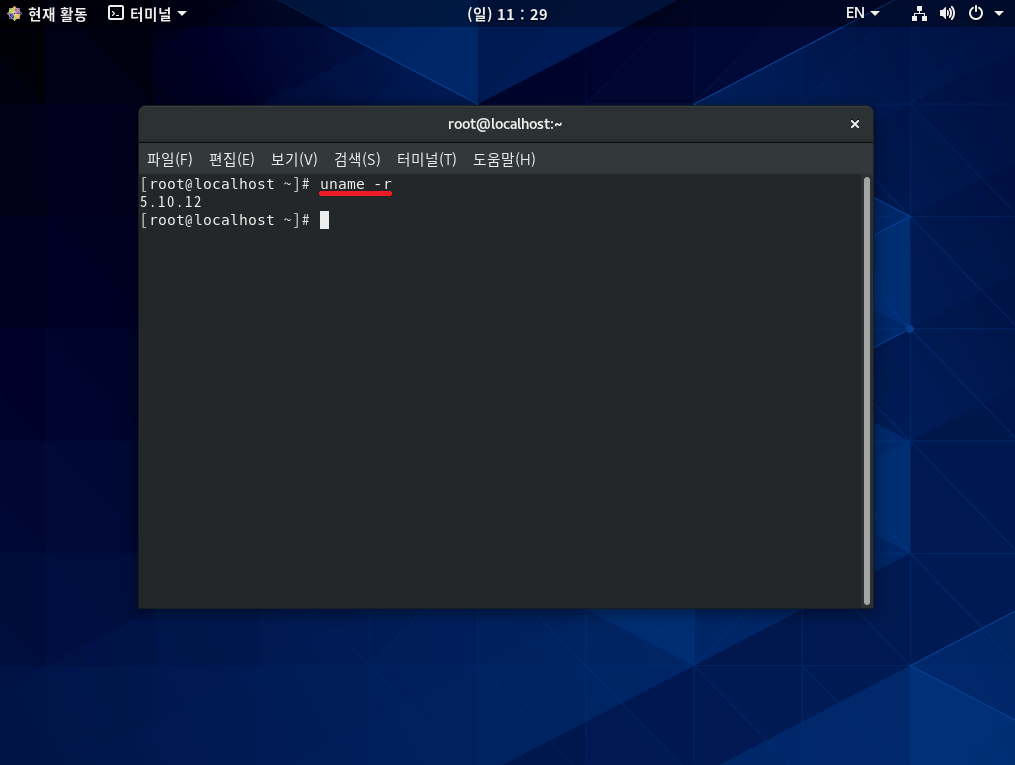Expand the system menu arrow
1015x765 pixels.
tap(999, 14)
